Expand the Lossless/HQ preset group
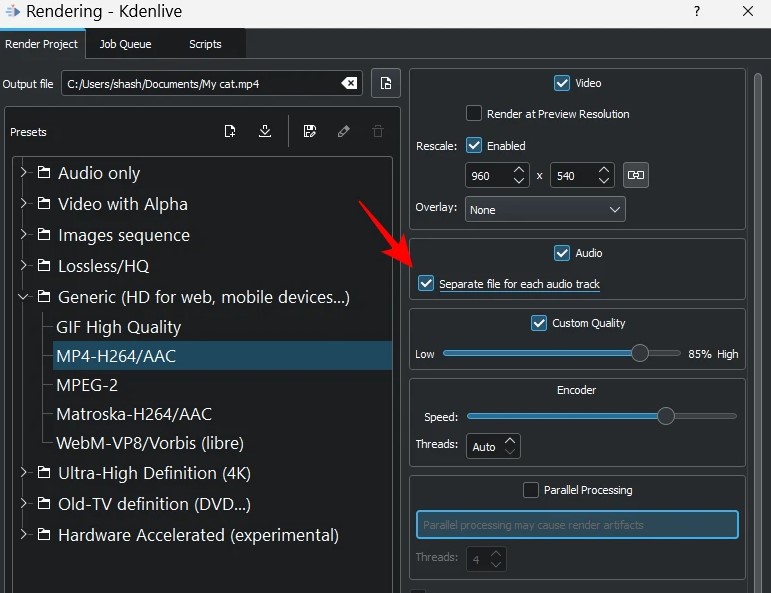771x593 pixels. 23,266
